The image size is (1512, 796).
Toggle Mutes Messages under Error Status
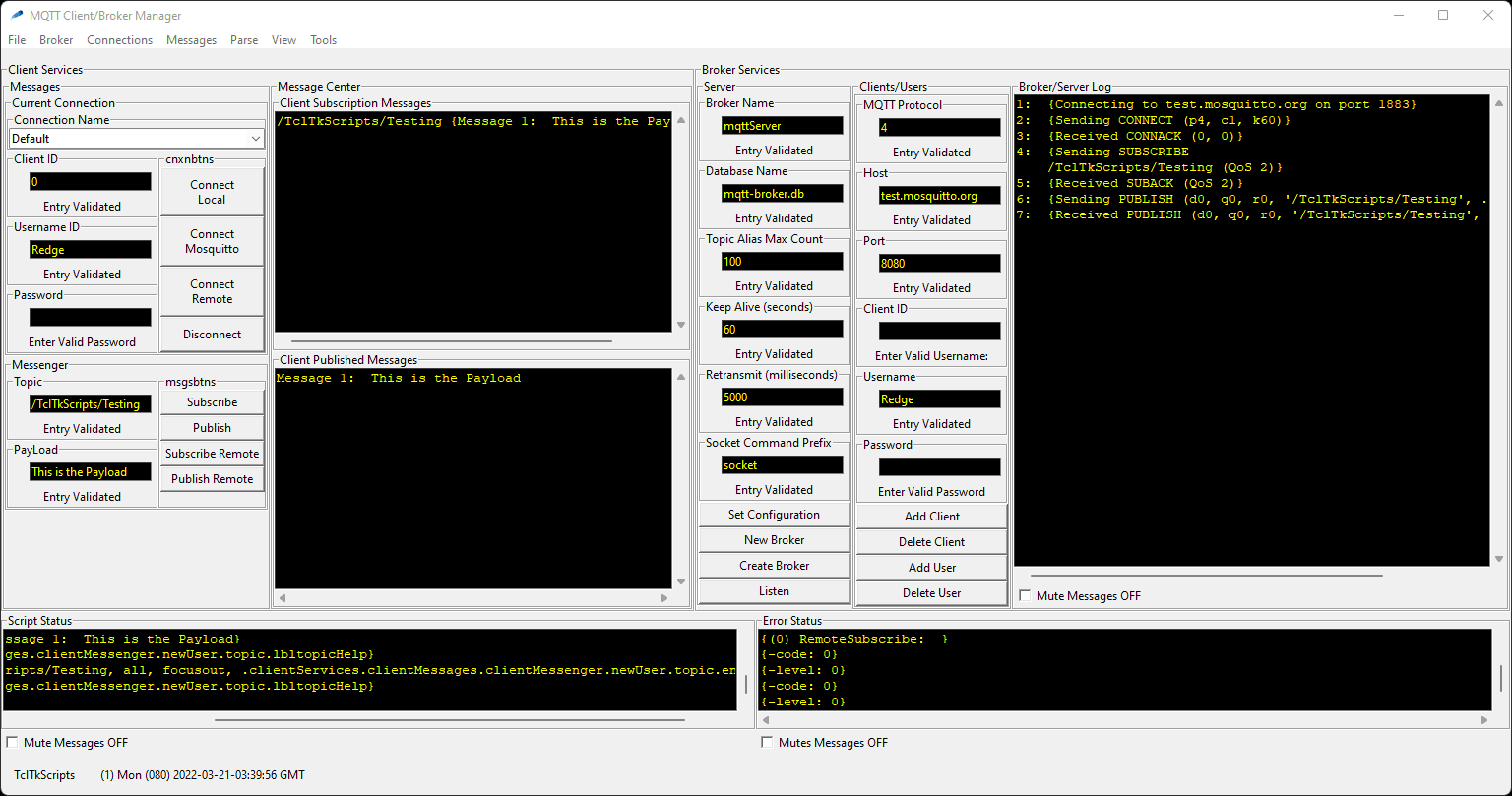[x=767, y=742]
